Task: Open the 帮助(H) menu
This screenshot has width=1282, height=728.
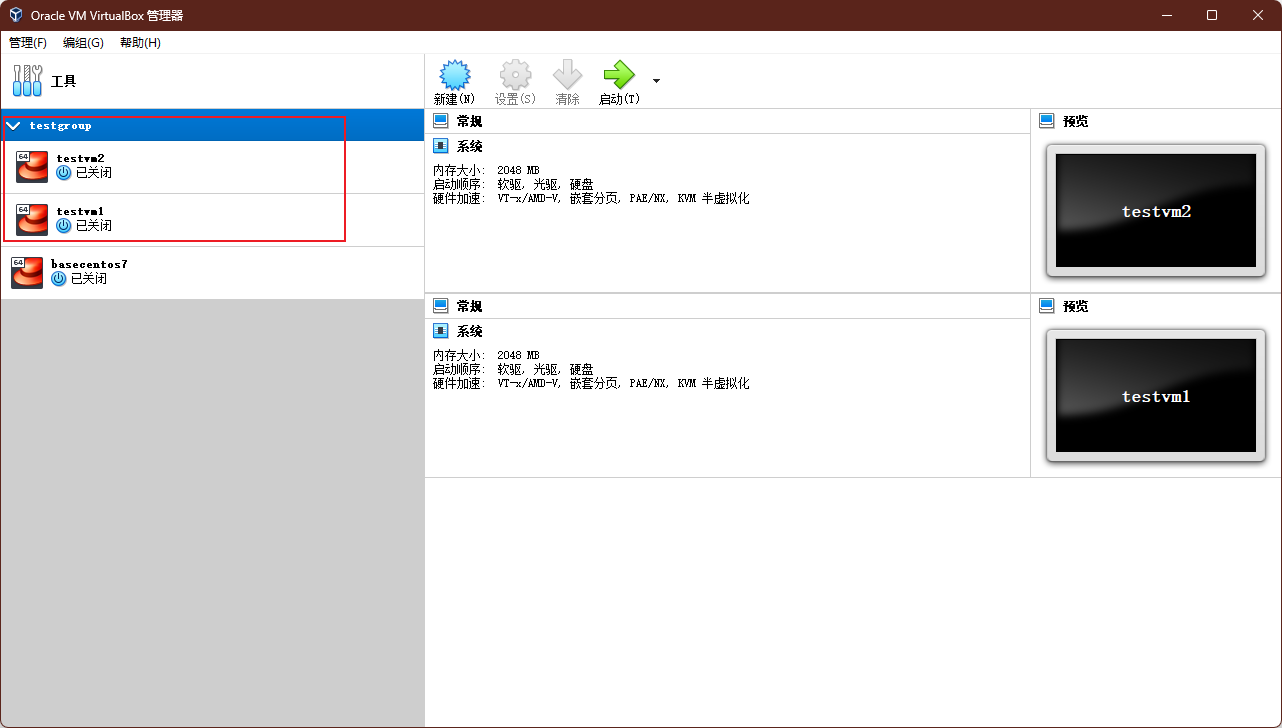Action: [x=140, y=43]
